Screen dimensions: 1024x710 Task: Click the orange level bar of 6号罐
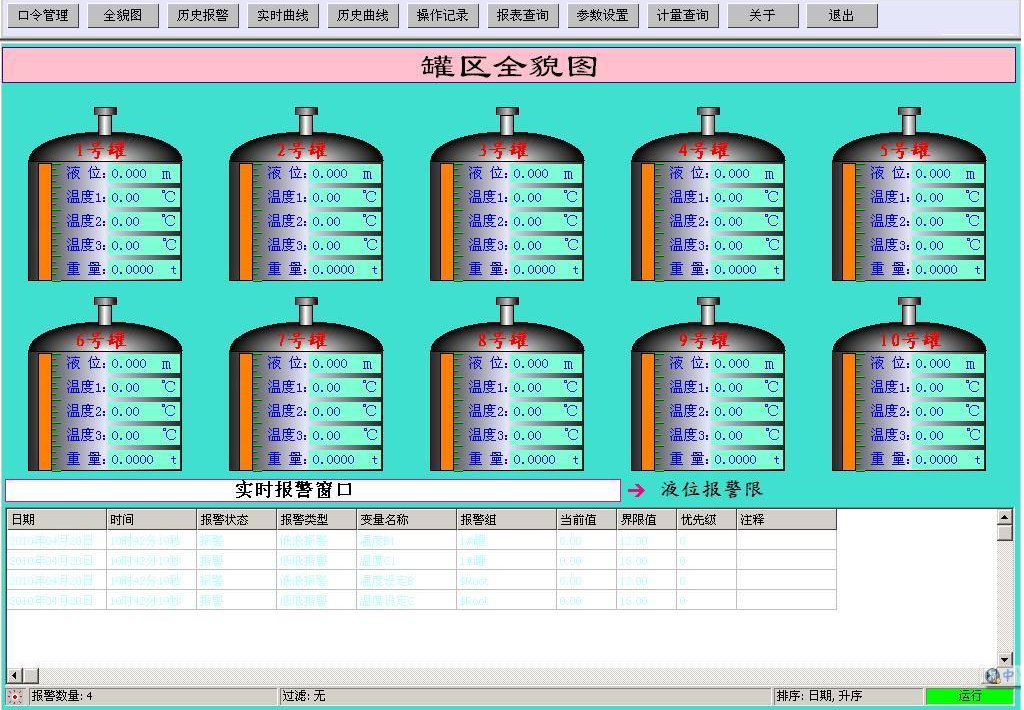point(45,411)
